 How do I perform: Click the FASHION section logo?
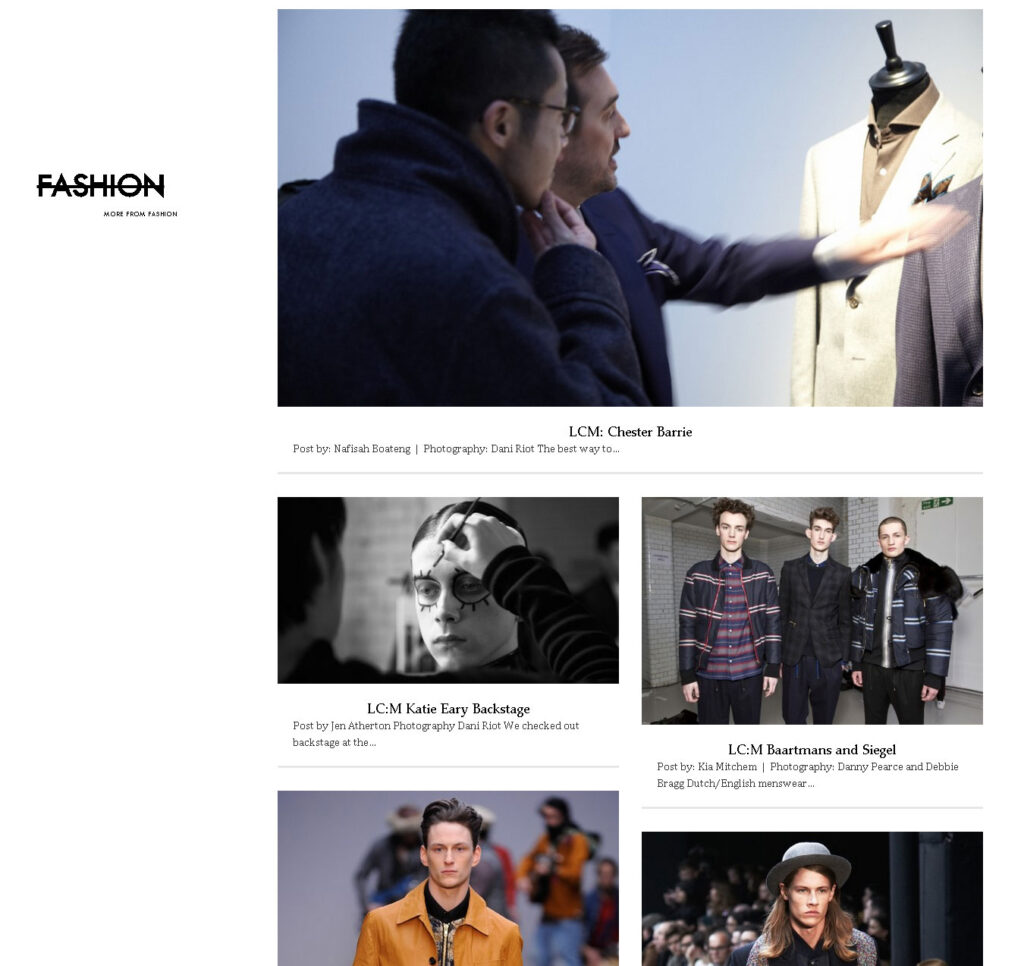click(x=101, y=185)
